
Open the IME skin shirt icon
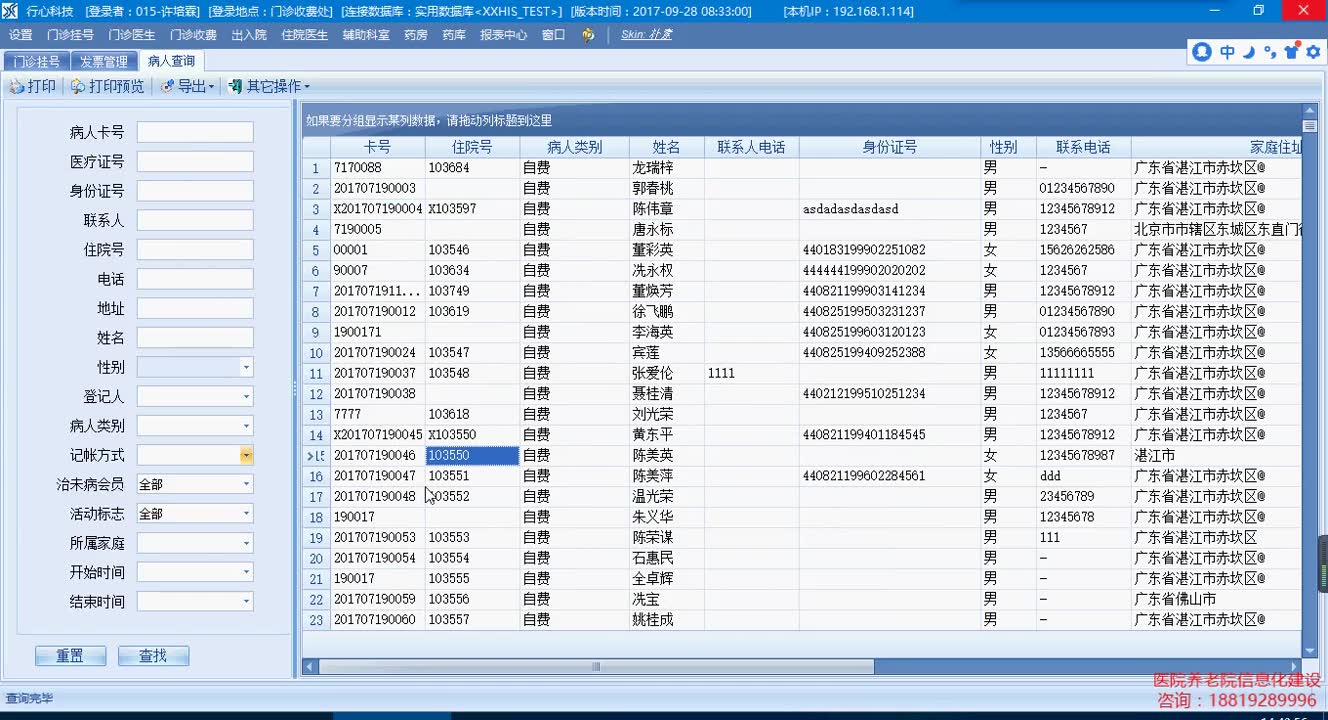1291,51
